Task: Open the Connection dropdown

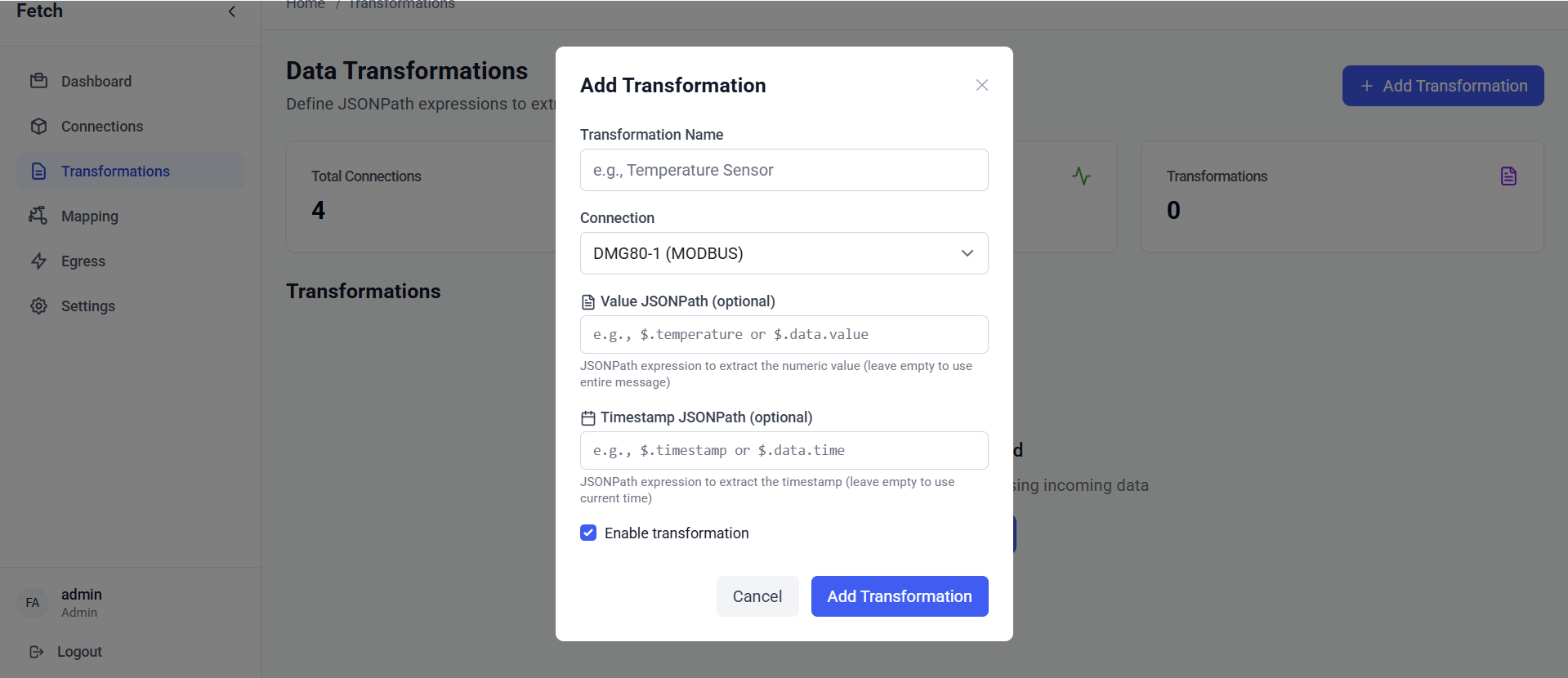Action: (783, 253)
